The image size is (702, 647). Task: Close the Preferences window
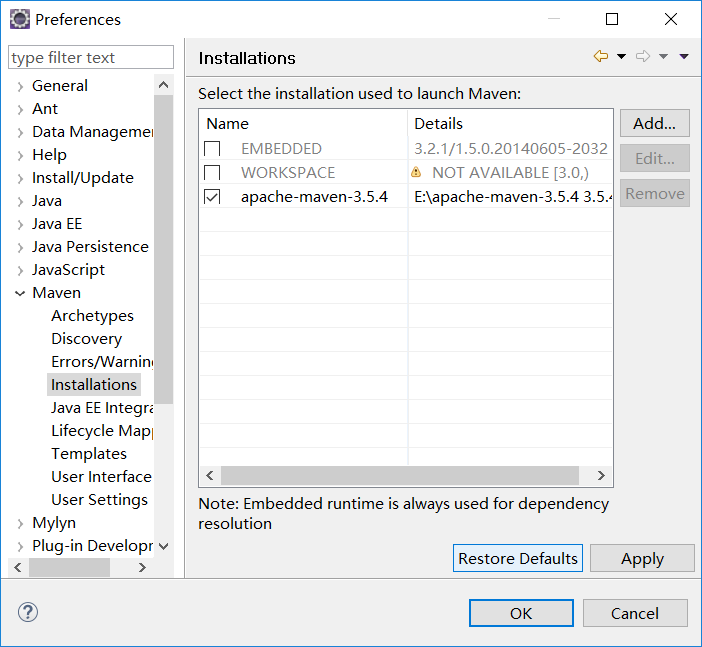671,19
